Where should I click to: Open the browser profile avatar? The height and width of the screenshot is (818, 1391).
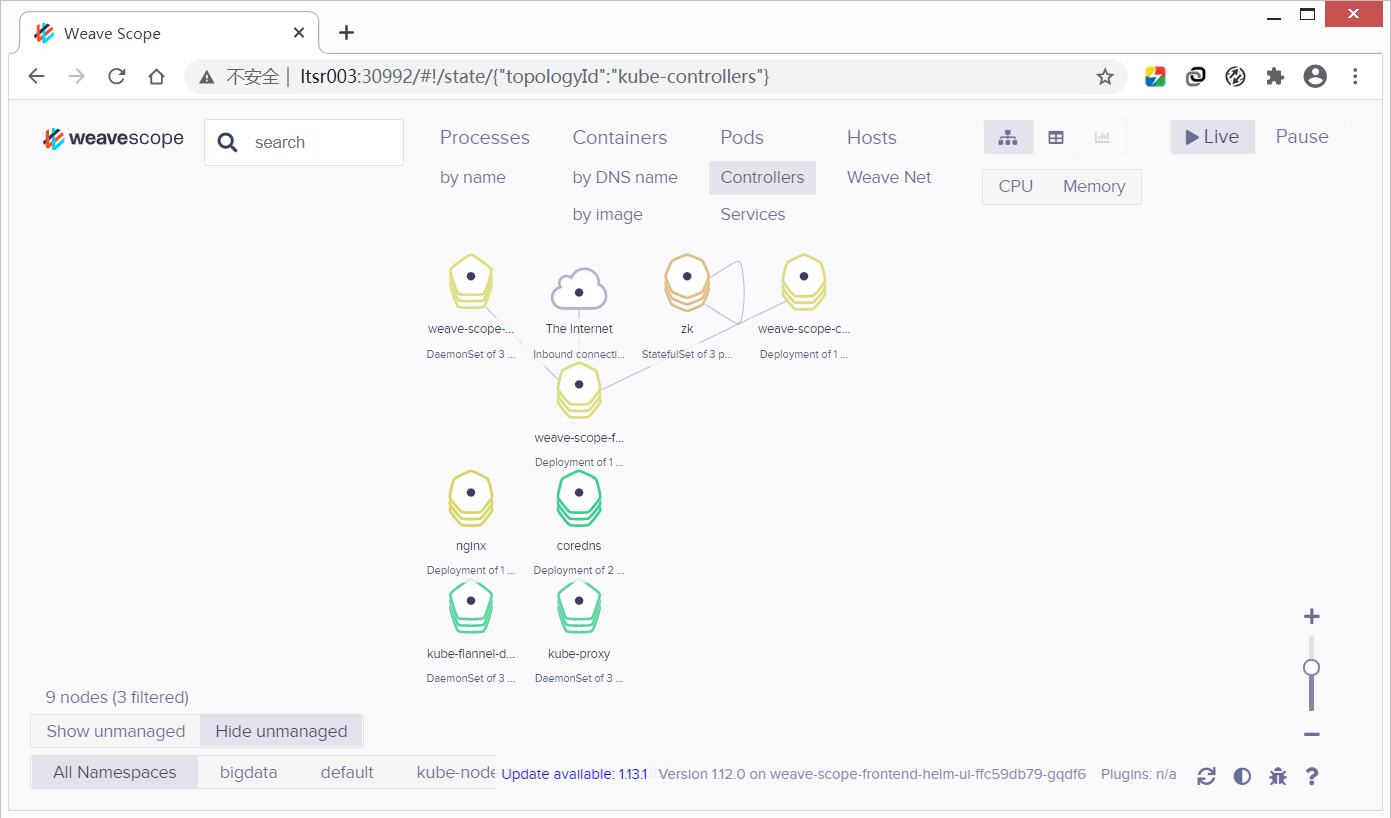point(1315,76)
